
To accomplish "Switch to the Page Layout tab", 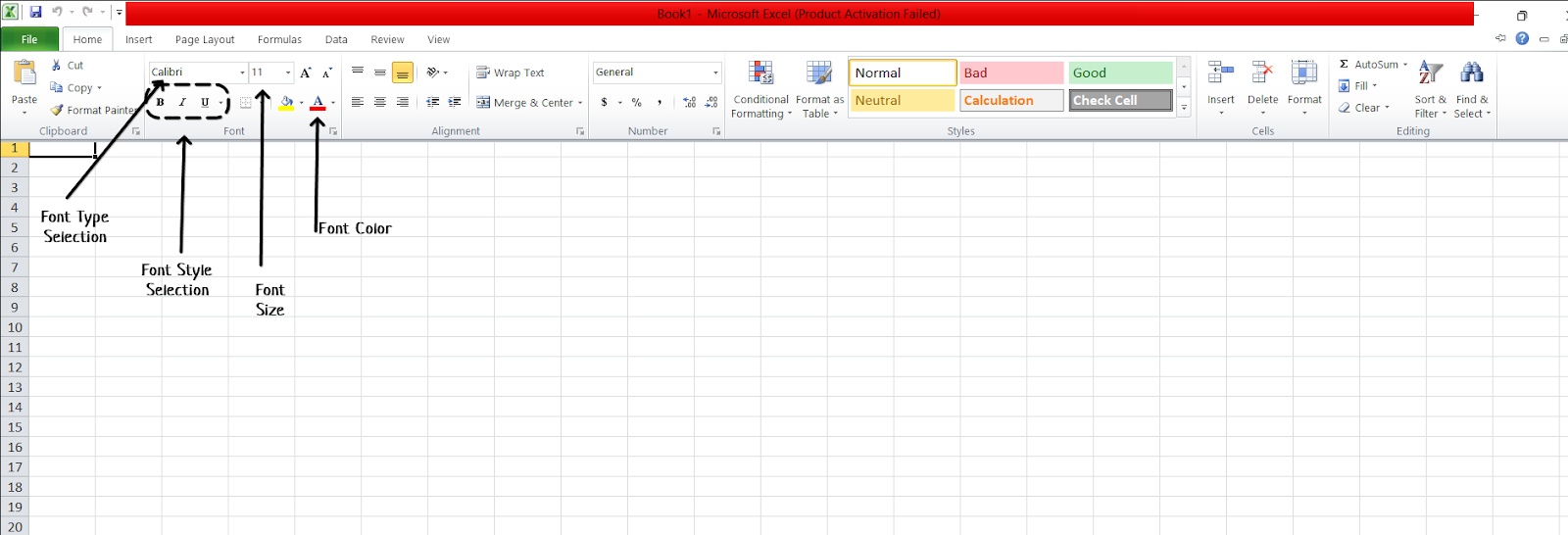I will tap(205, 39).
